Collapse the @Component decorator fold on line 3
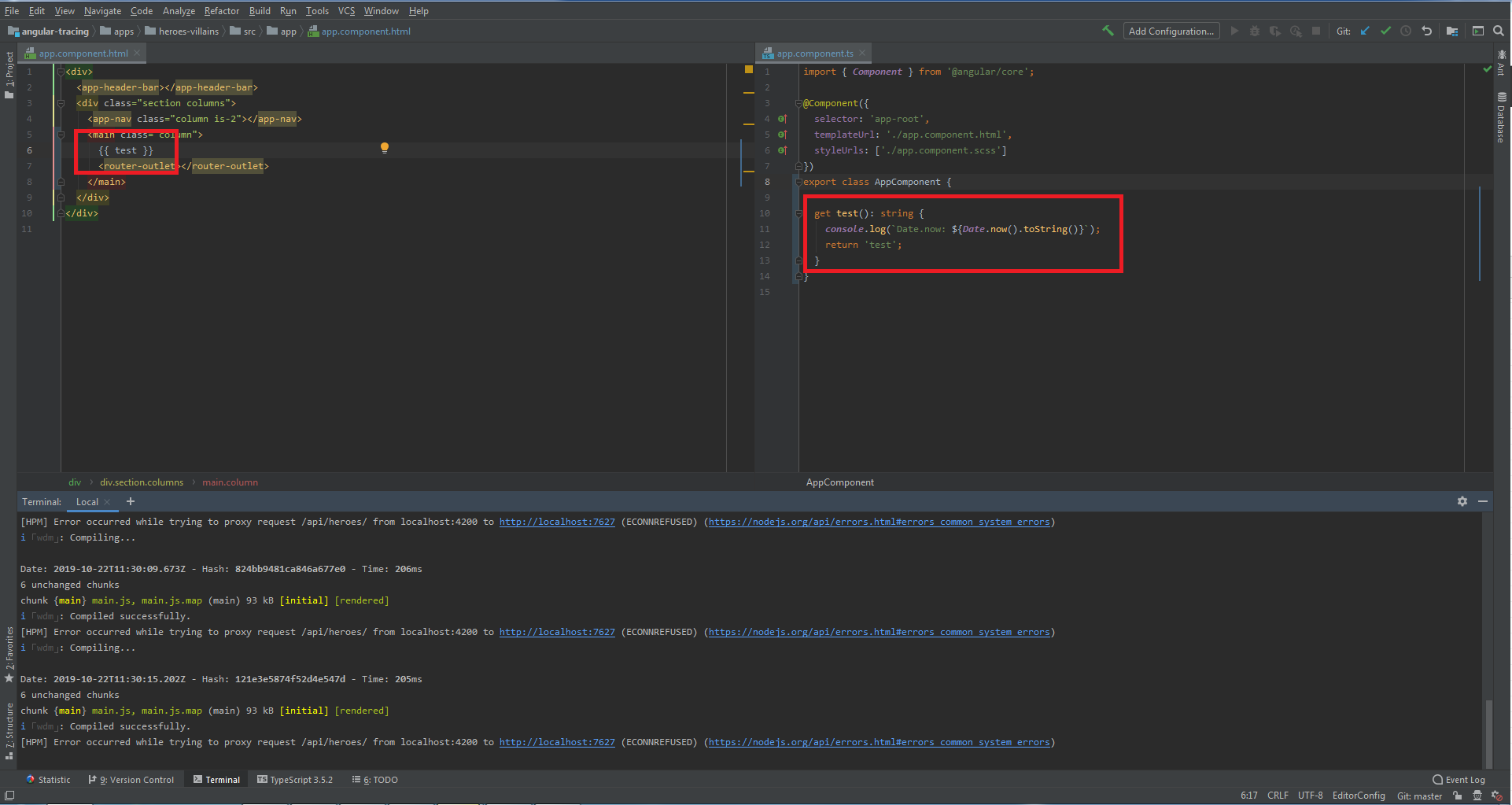The height and width of the screenshot is (805, 1512). [798, 103]
